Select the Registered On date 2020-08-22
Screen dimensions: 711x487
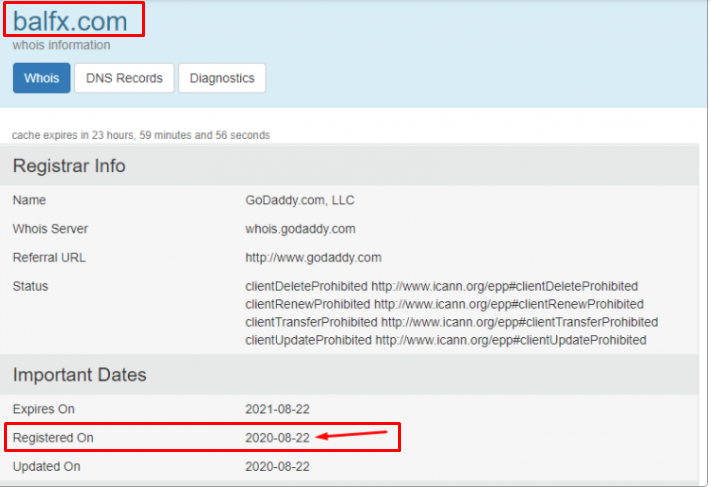click(278, 438)
